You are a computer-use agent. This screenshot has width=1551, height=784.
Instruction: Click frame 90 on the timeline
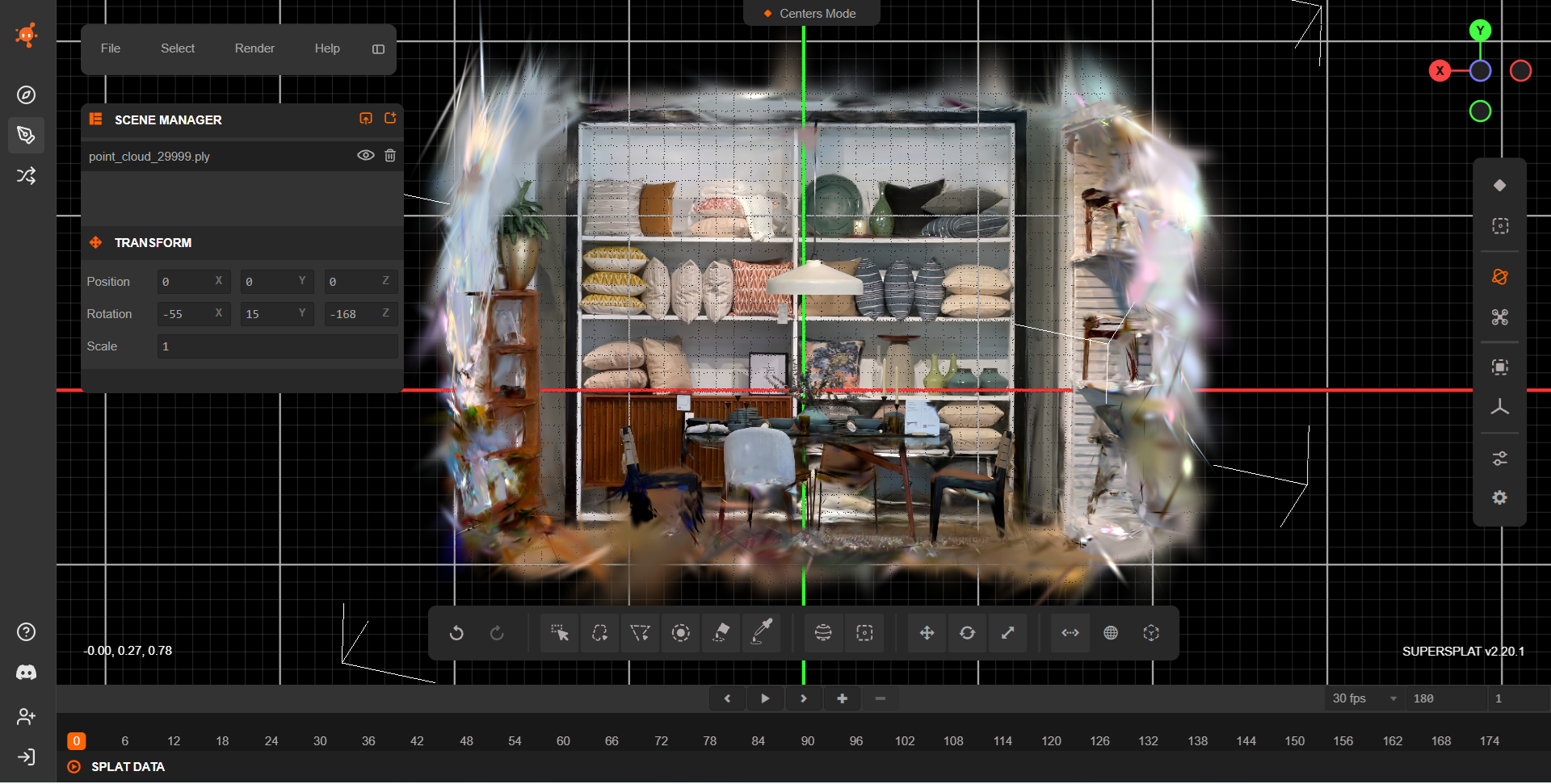pyautogui.click(x=808, y=741)
